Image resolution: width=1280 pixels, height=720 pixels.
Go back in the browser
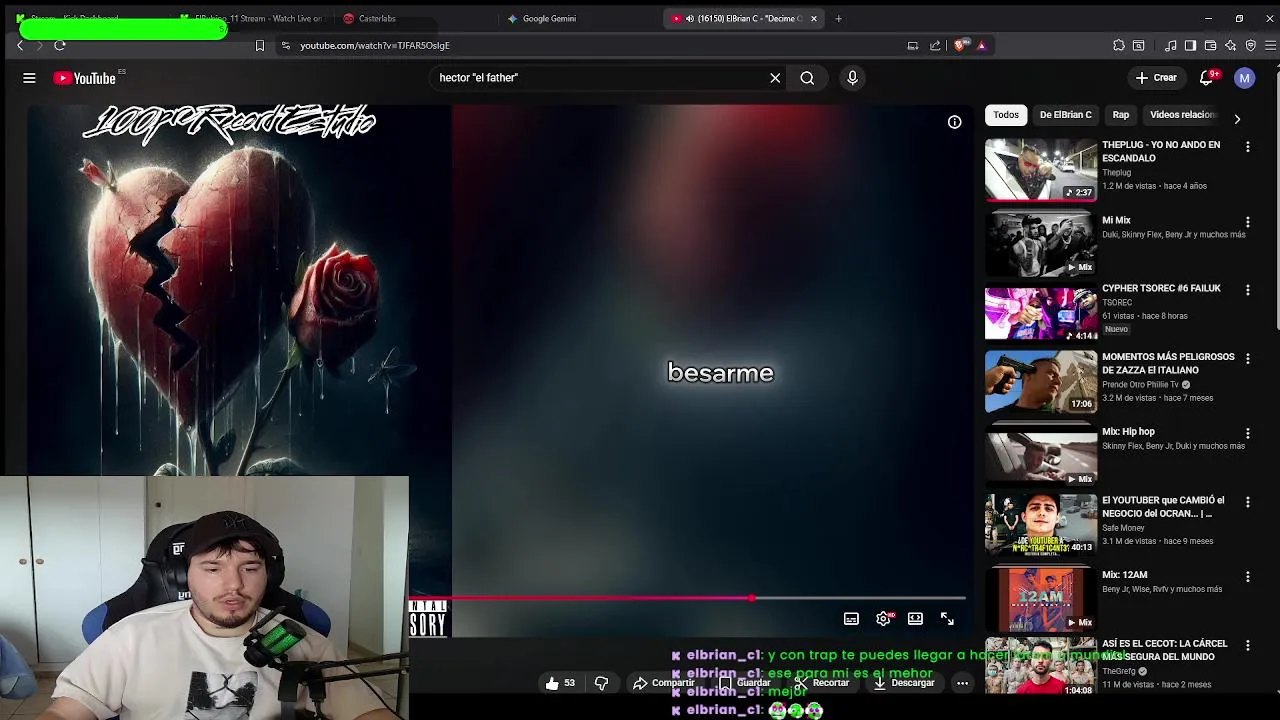pyautogui.click(x=20, y=45)
